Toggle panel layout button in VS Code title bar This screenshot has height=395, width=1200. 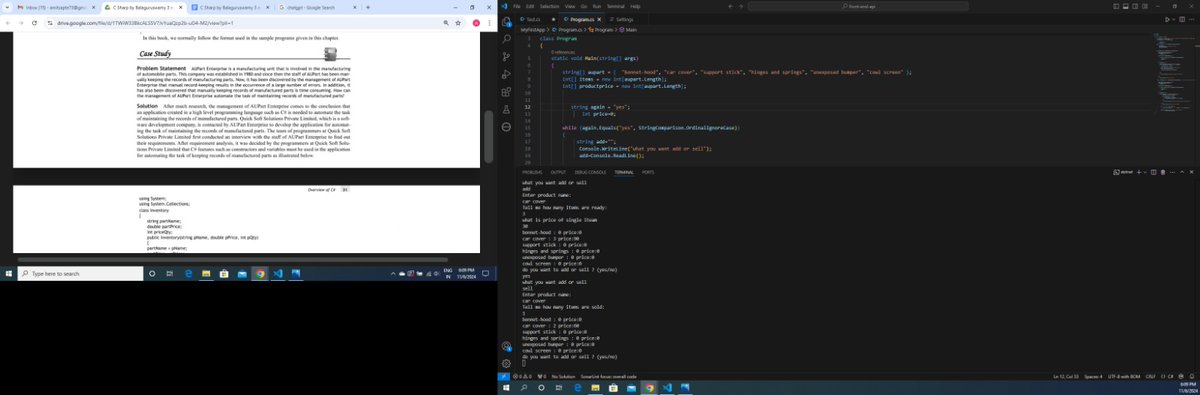tap(1126, 6)
